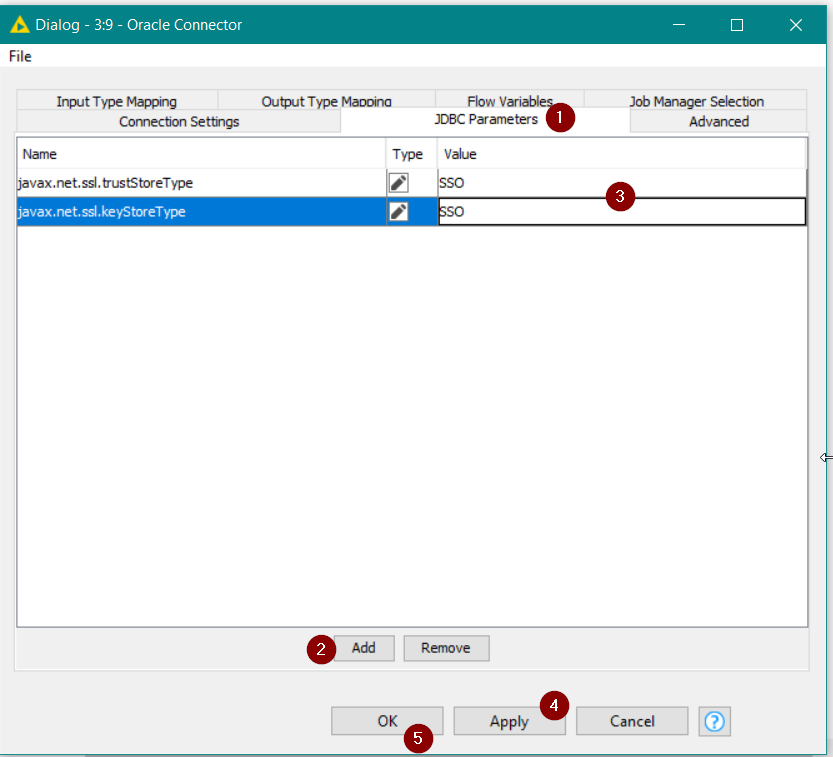Image resolution: width=833 pixels, height=757 pixels.
Task: Click the Name column header
Action: click(200, 154)
